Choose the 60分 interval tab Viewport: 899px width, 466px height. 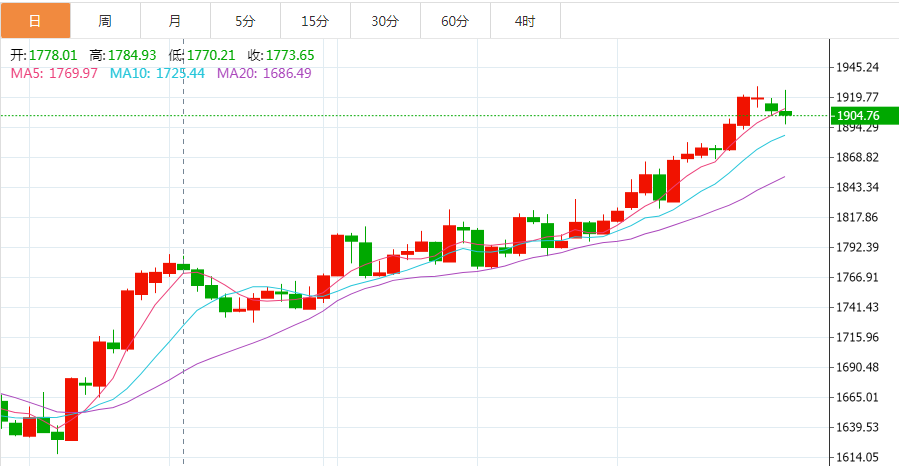point(455,21)
